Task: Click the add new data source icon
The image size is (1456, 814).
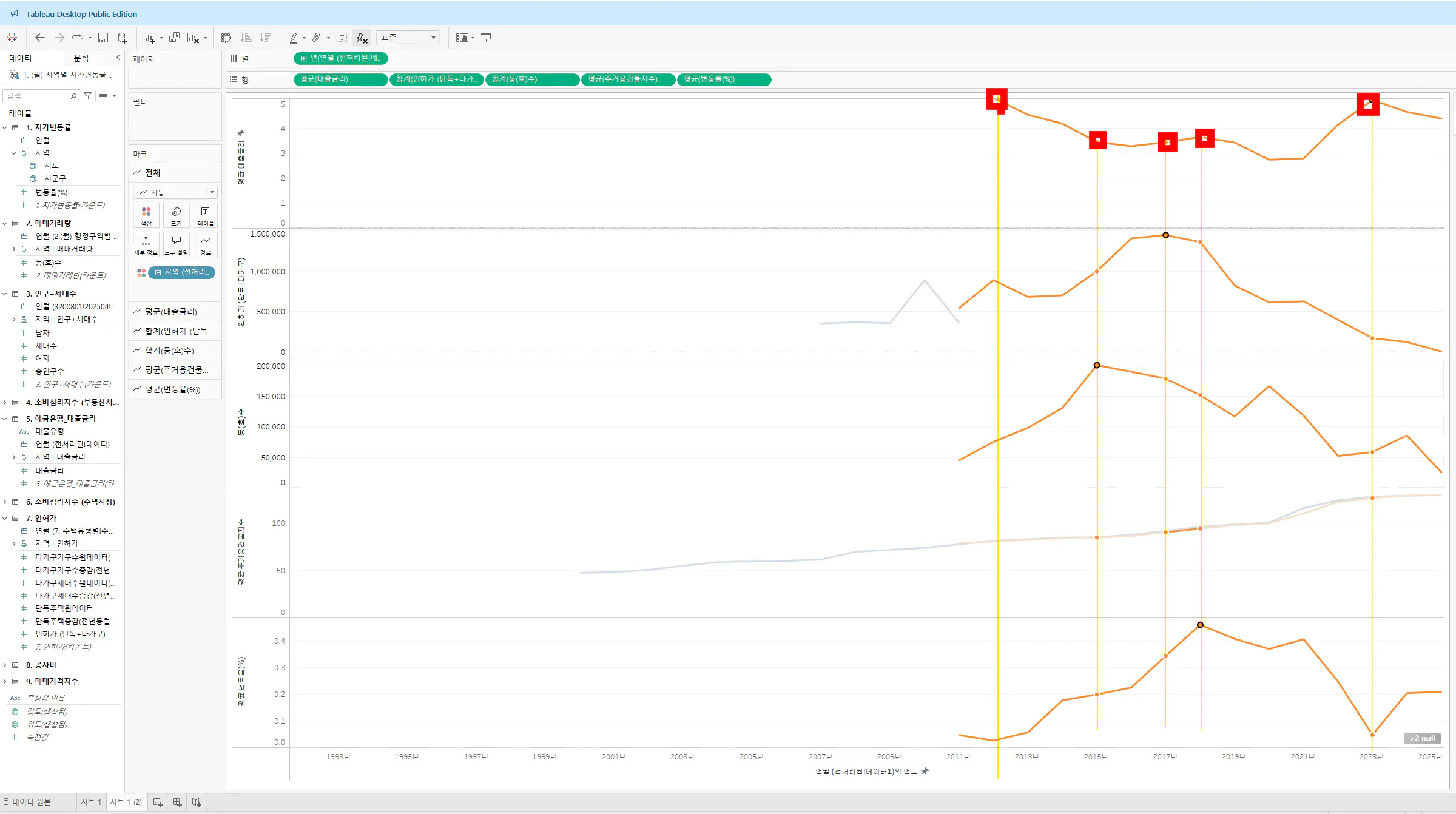Action: pyautogui.click(x=122, y=38)
